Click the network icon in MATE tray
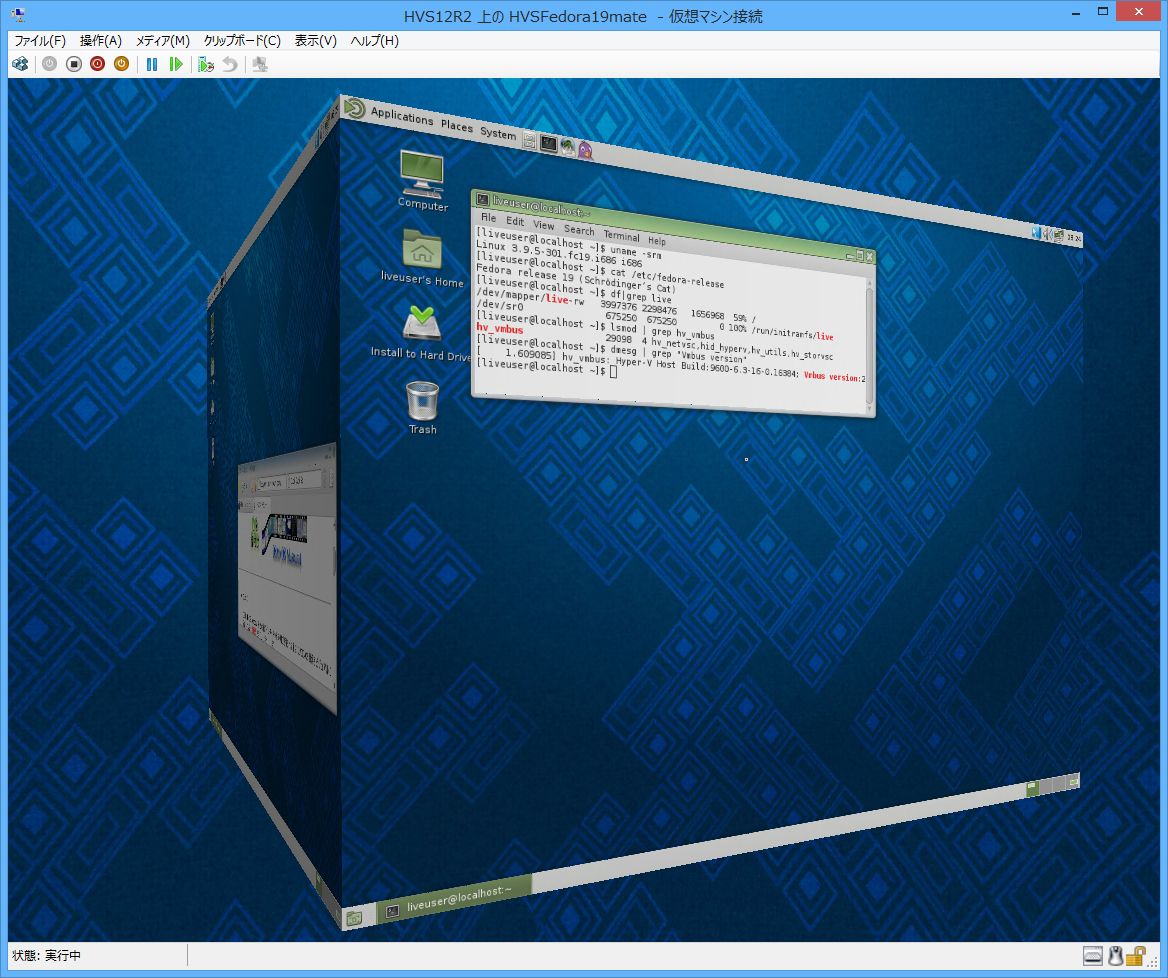 [x=1058, y=236]
